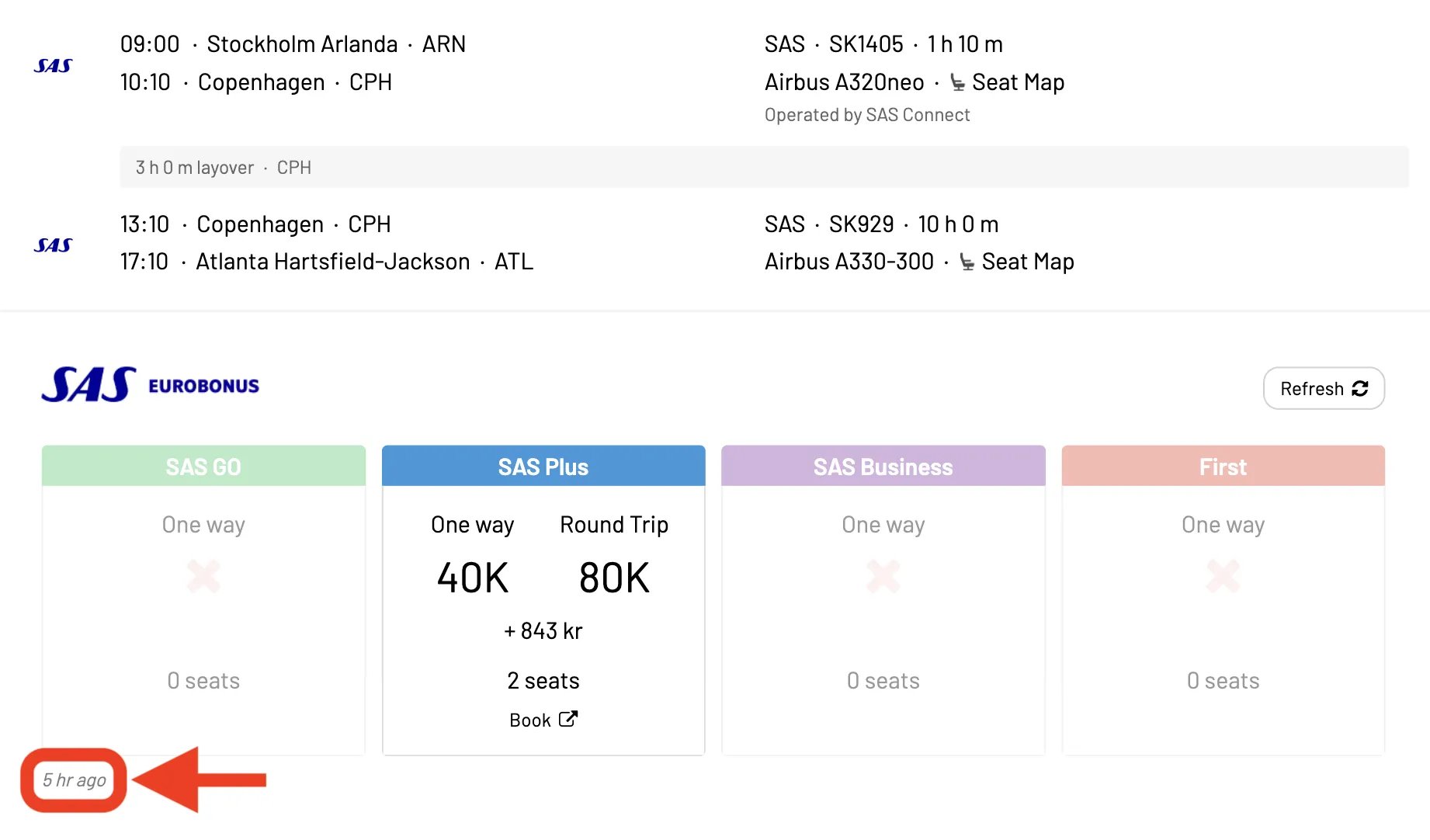This screenshot has height=840, width=1430.
Task: Select the SAS Plus fare header
Action: click(x=543, y=466)
